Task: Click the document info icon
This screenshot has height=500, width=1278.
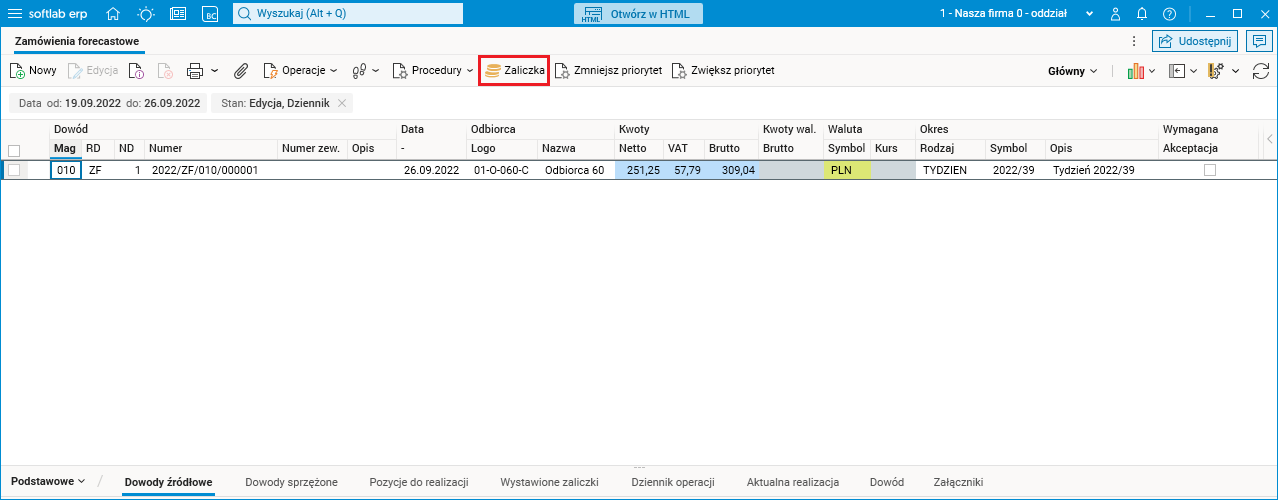Action: click(x=138, y=71)
